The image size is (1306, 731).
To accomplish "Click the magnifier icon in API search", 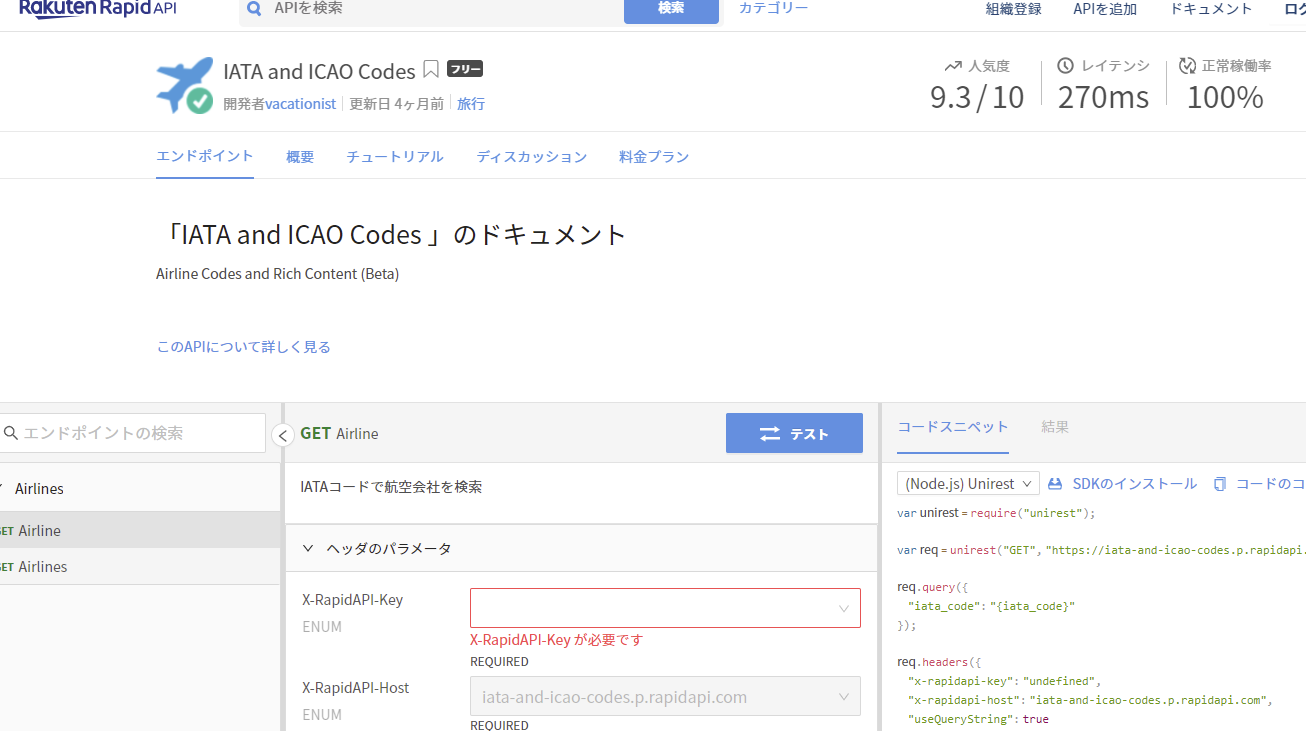I will click(254, 9).
